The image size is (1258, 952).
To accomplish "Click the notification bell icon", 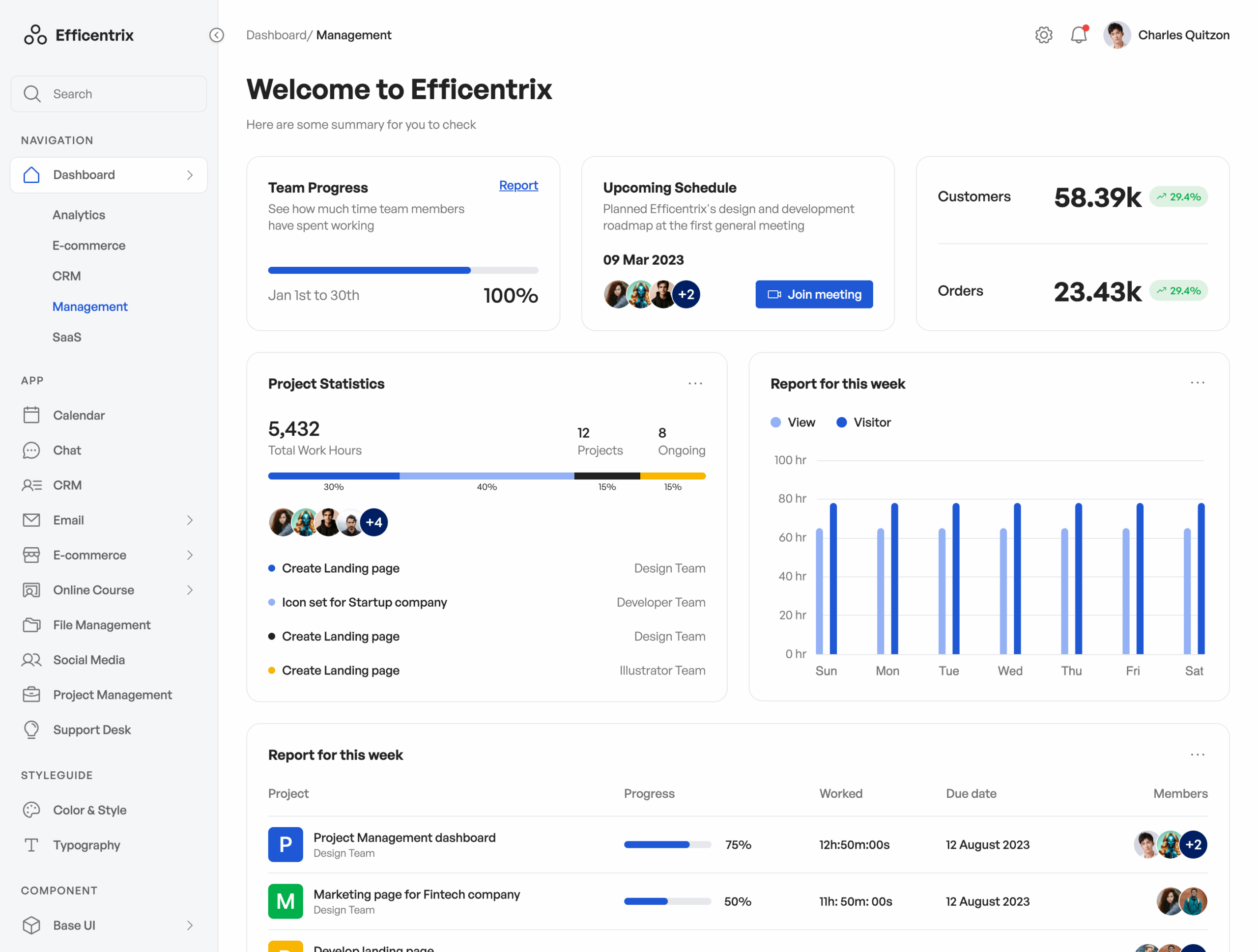I will (x=1078, y=35).
